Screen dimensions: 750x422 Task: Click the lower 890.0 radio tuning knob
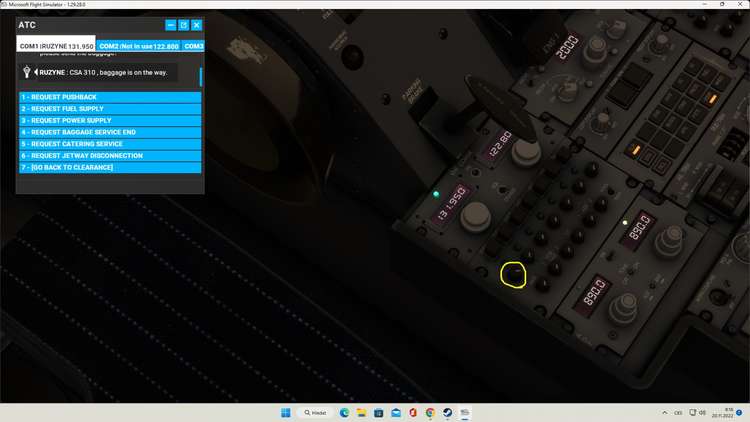(624, 309)
